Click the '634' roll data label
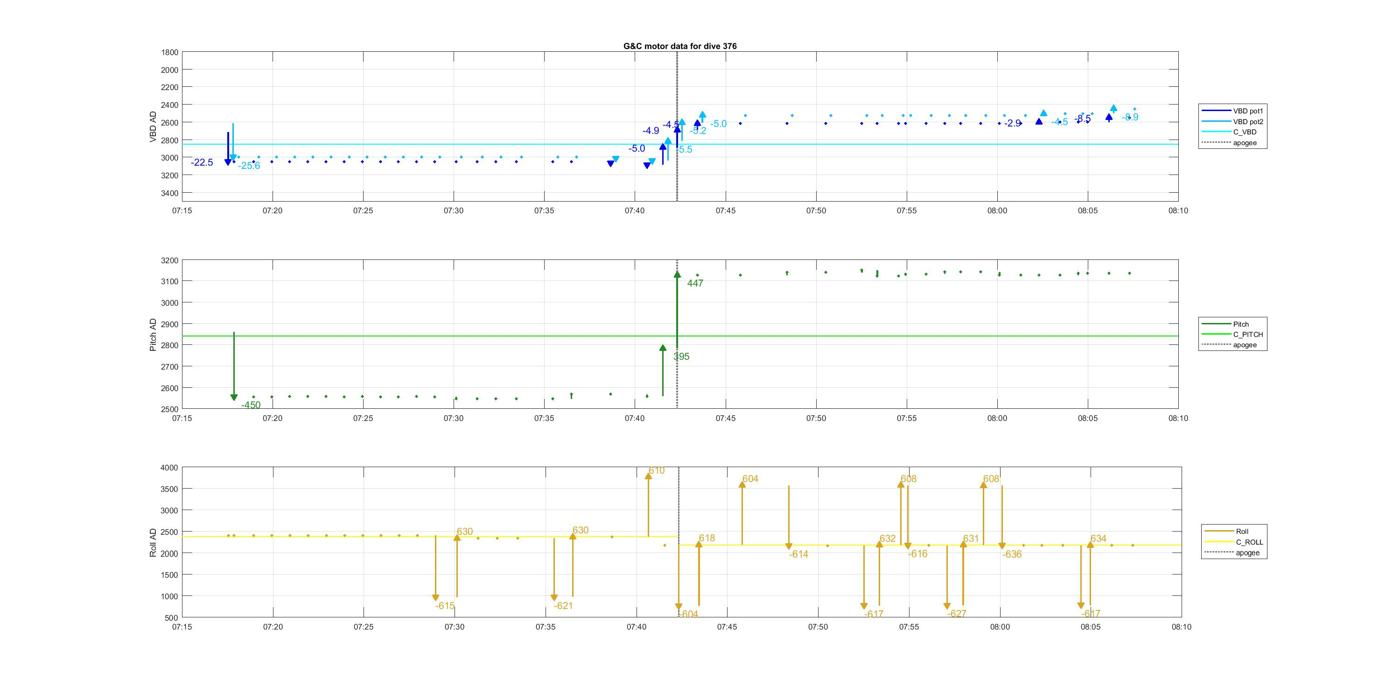 pyautogui.click(x=1098, y=538)
